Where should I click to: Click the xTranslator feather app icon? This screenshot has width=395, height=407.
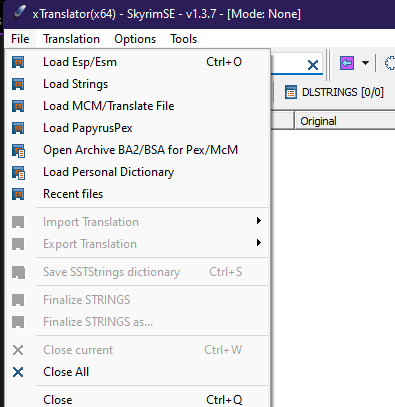coord(19,13)
